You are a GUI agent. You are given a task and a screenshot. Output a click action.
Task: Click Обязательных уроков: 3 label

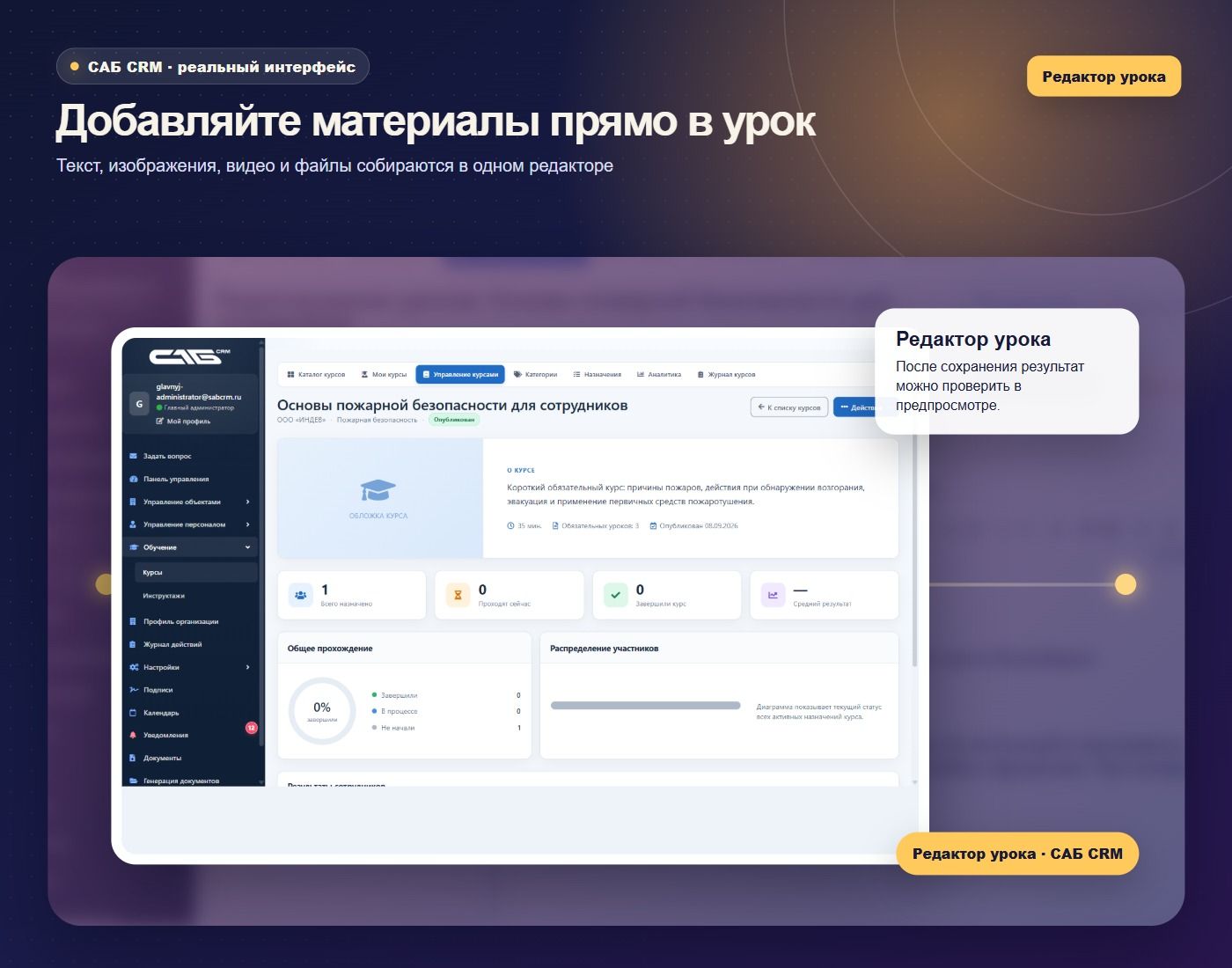pyautogui.click(x=596, y=525)
